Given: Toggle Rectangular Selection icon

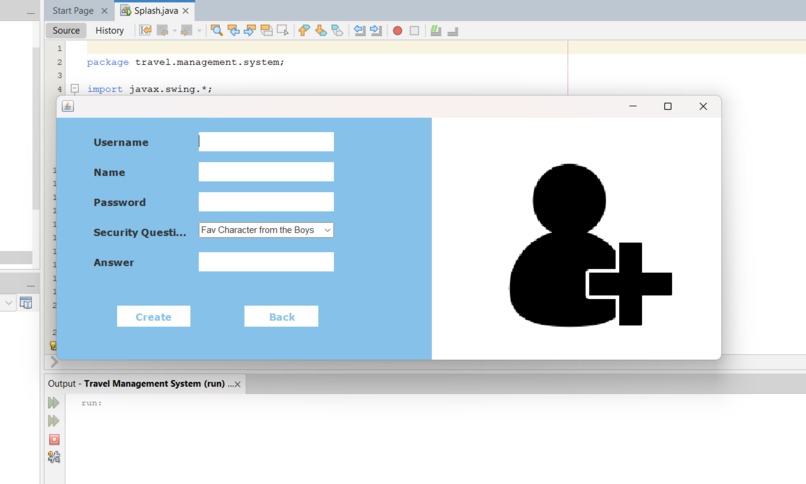Looking at the screenshot, I should 283,30.
